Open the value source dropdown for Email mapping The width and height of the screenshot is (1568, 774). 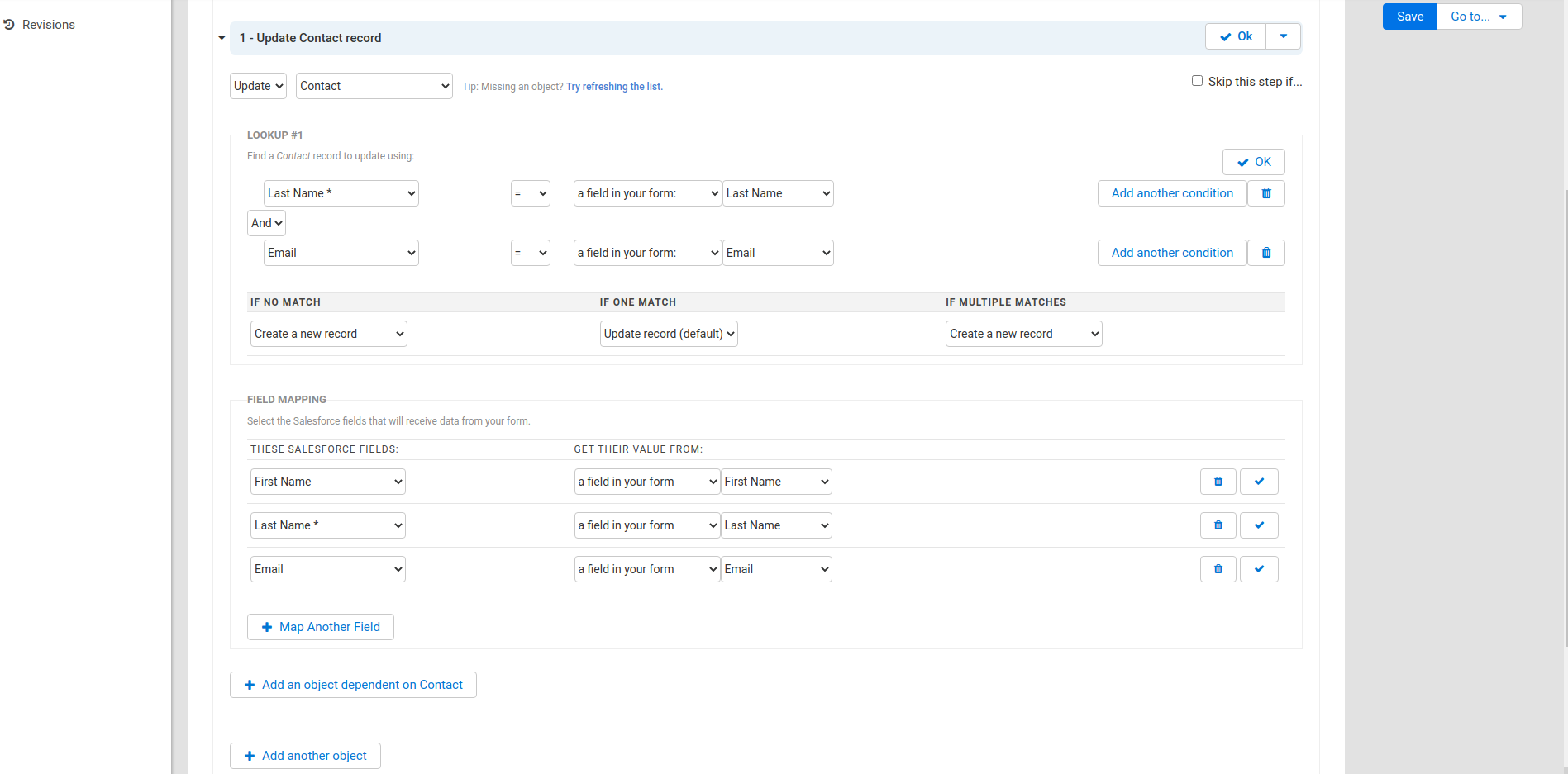[647, 569]
